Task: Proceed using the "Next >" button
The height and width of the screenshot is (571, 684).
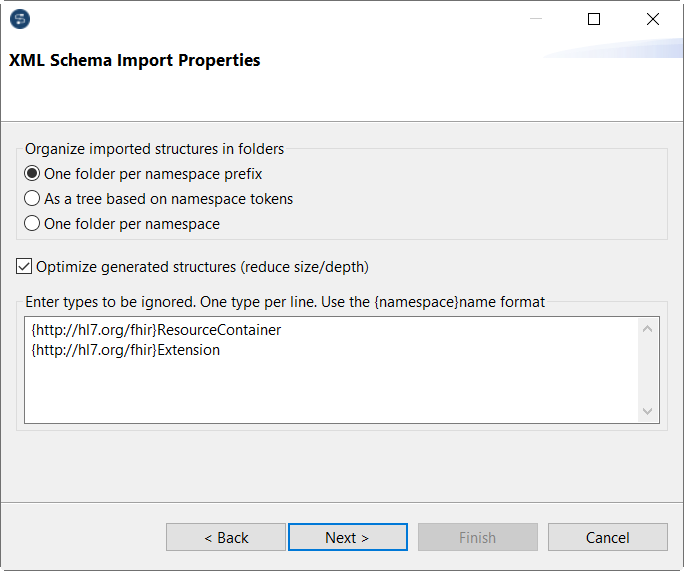Action: (x=347, y=537)
